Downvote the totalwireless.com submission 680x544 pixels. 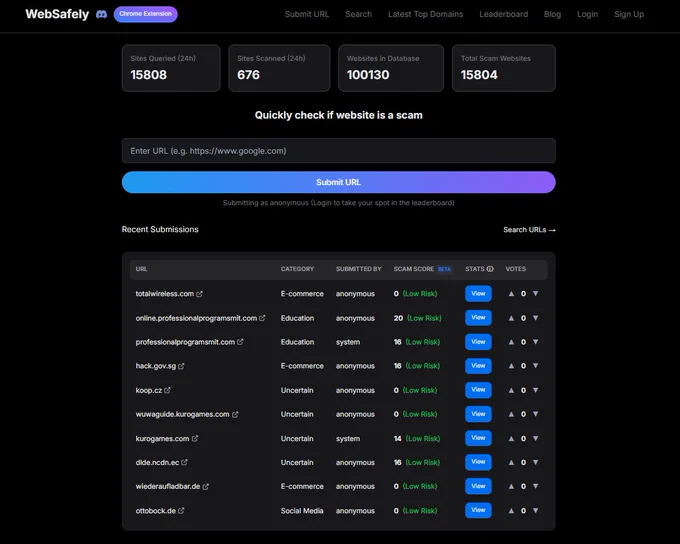click(x=536, y=294)
